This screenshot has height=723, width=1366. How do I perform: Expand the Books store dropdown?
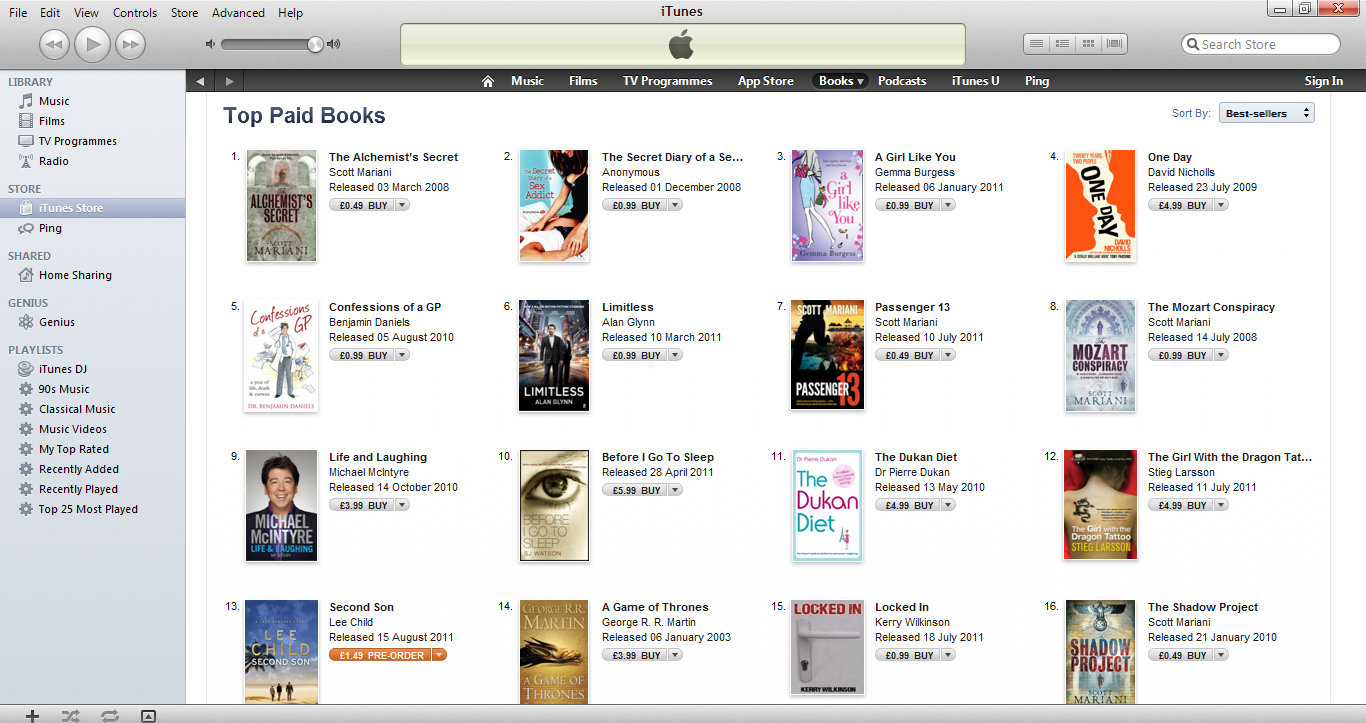[860, 82]
